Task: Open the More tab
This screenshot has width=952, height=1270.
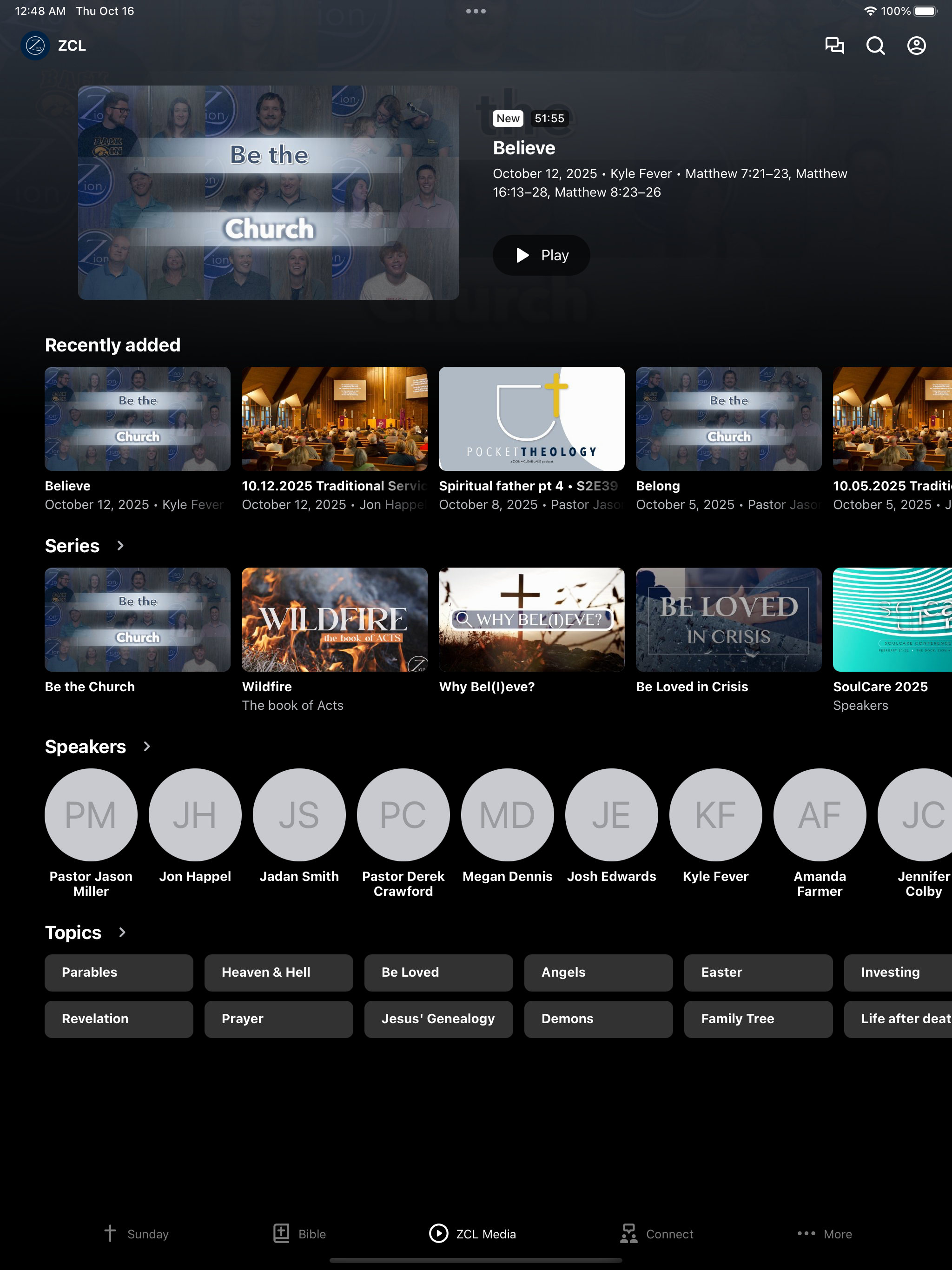Action: coord(825,1234)
